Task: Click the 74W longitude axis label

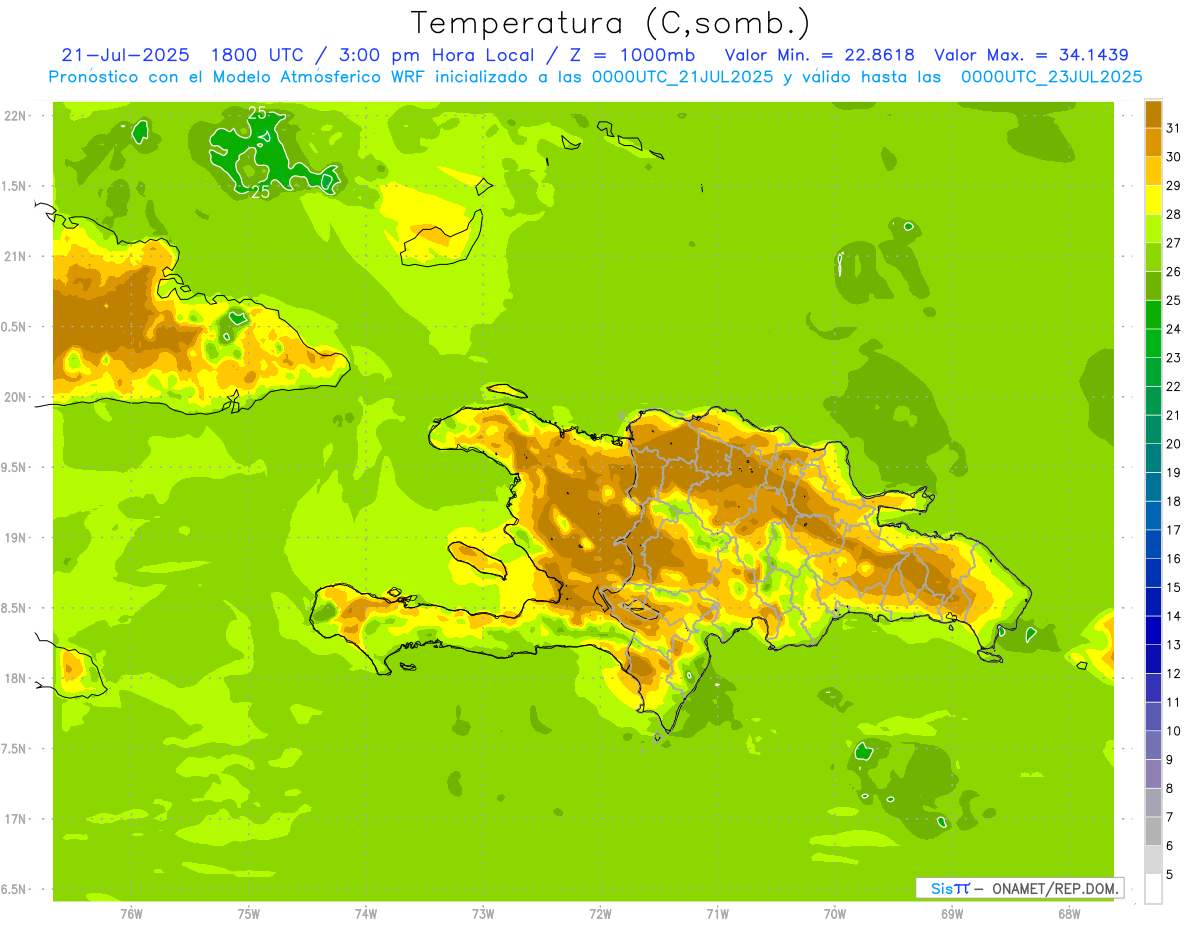Action: pos(366,914)
